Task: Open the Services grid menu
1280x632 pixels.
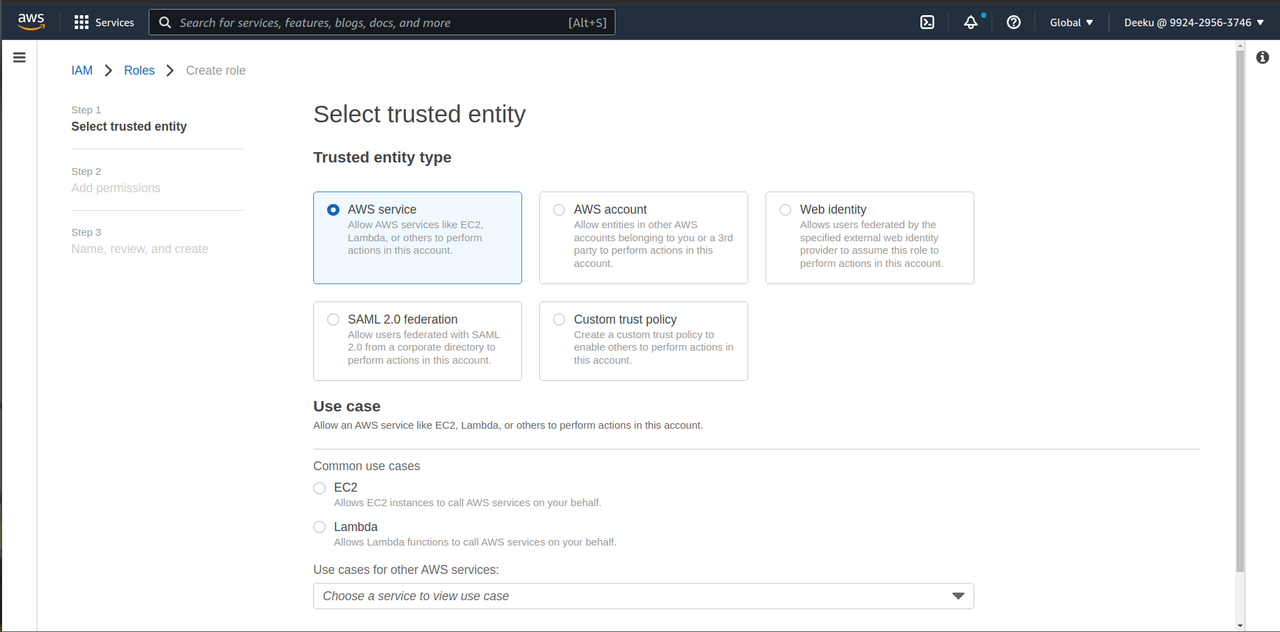Action: (82, 22)
